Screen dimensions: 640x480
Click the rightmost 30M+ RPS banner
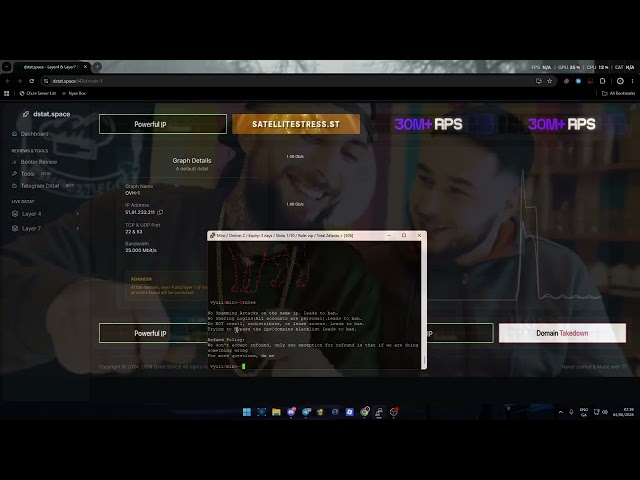(562, 124)
